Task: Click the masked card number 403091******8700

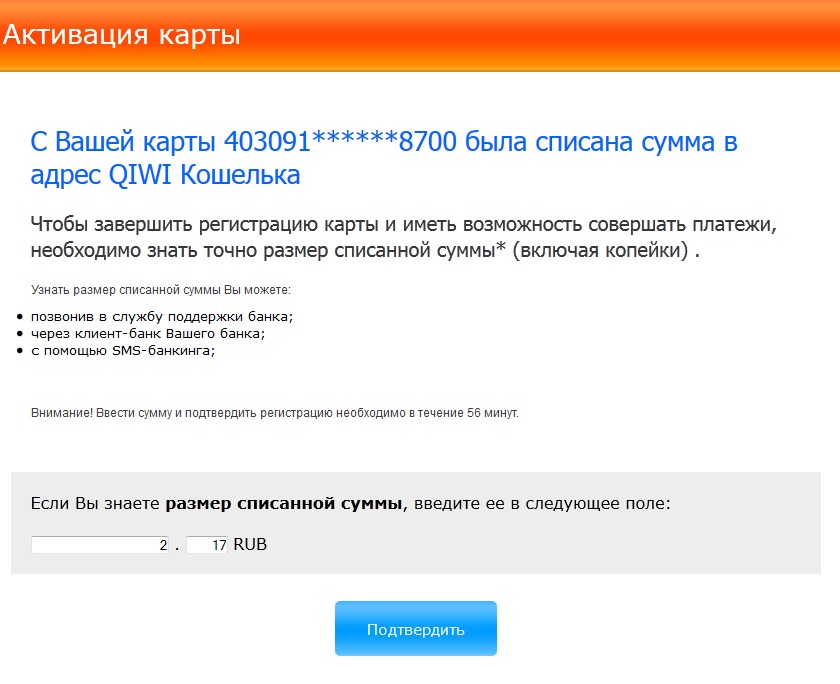Action: pos(341,142)
